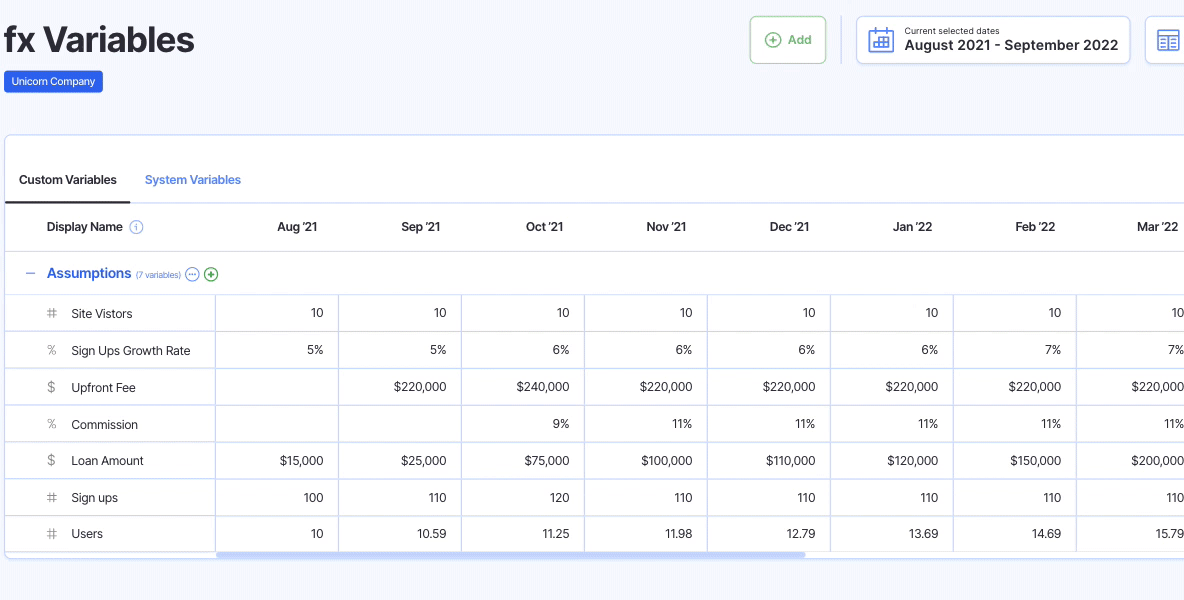Image resolution: width=1184 pixels, height=600 pixels.
Task: Click the dollar icon for Loan Amount
Action: pos(52,461)
